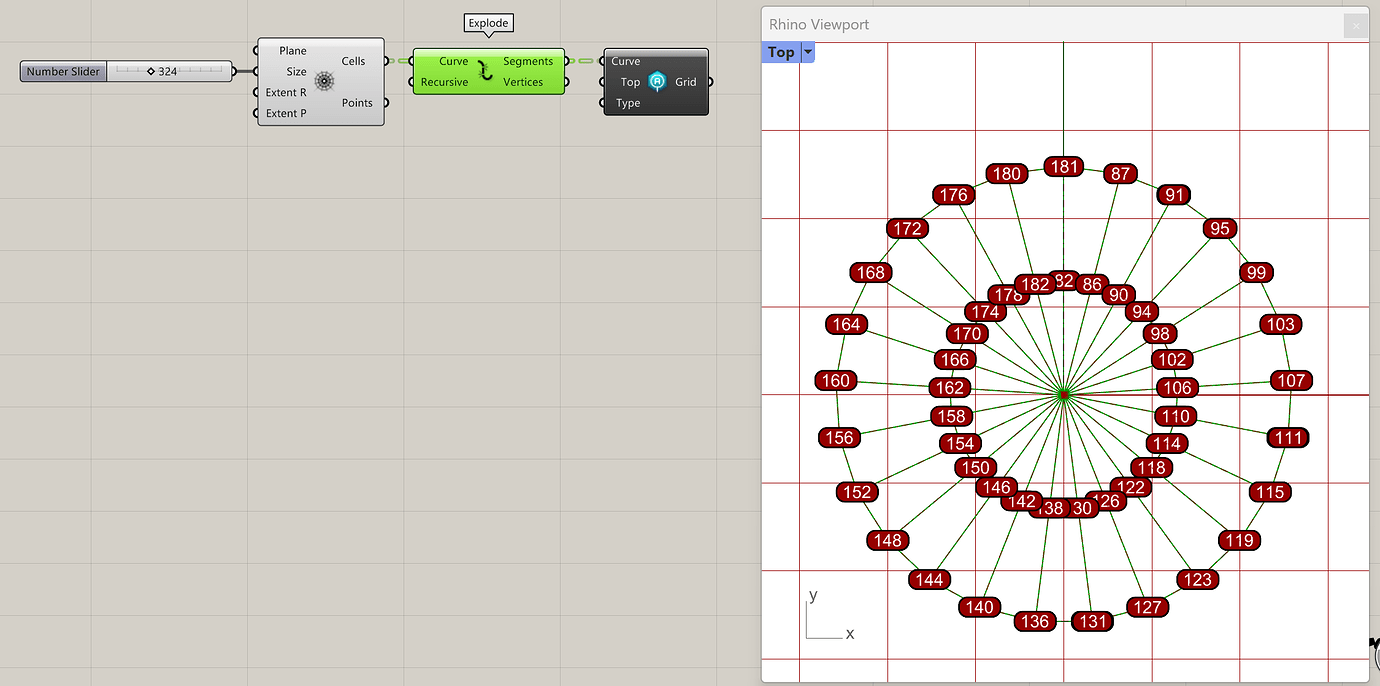Viewport: 1380px width, 686px height.
Task: Close the Rhino Viewport window
Action: coord(1355,25)
